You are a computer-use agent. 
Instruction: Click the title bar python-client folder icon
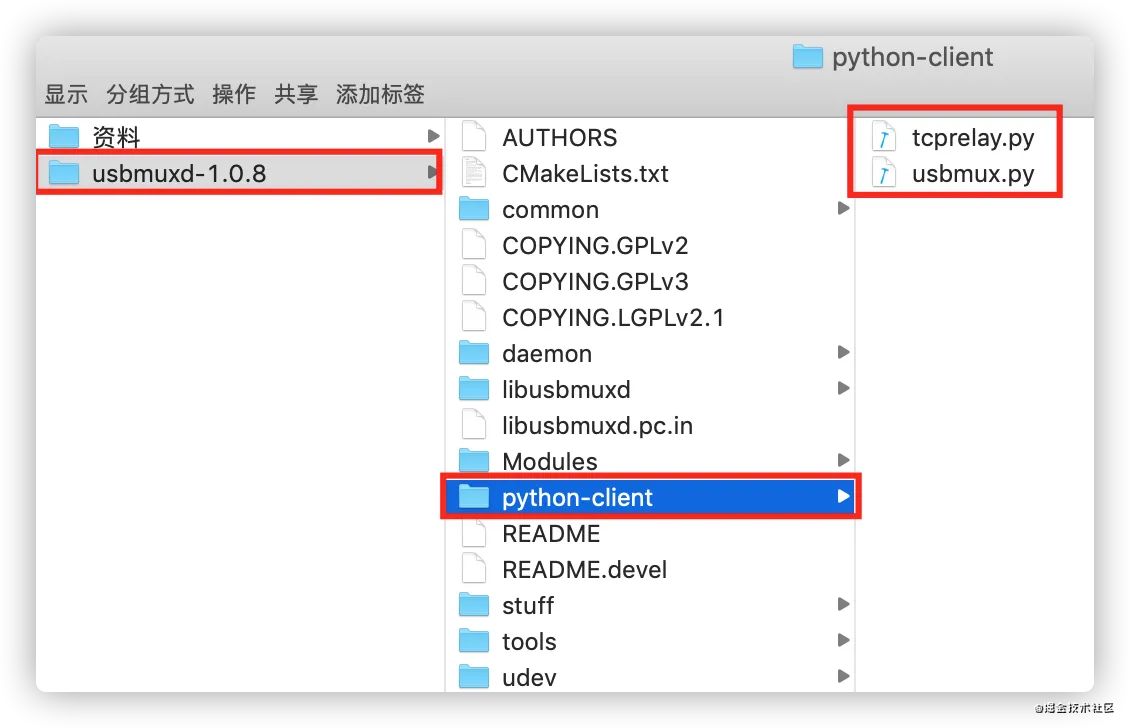(x=807, y=56)
